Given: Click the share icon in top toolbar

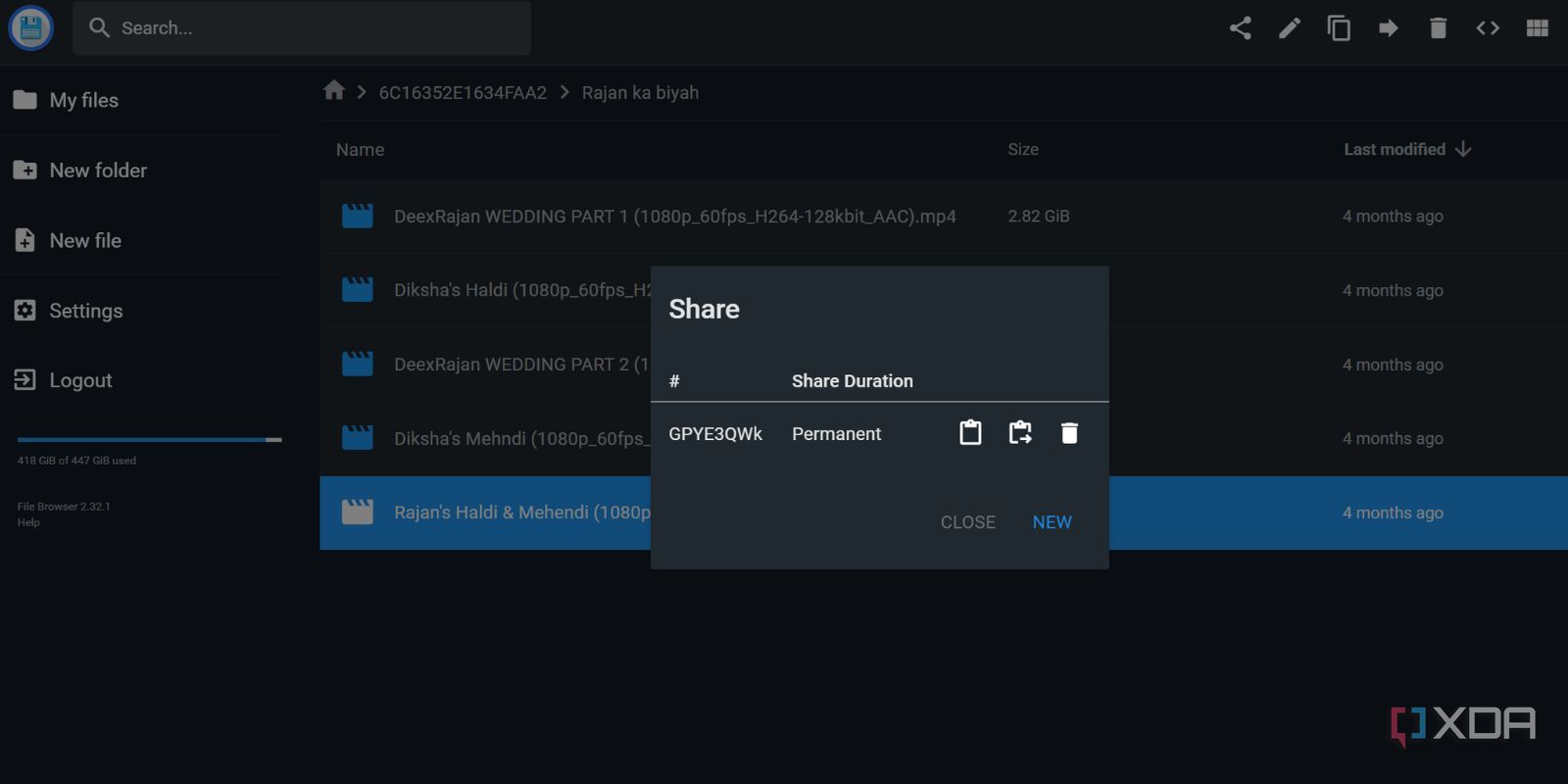Looking at the screenshot, I should (1240, 27).
